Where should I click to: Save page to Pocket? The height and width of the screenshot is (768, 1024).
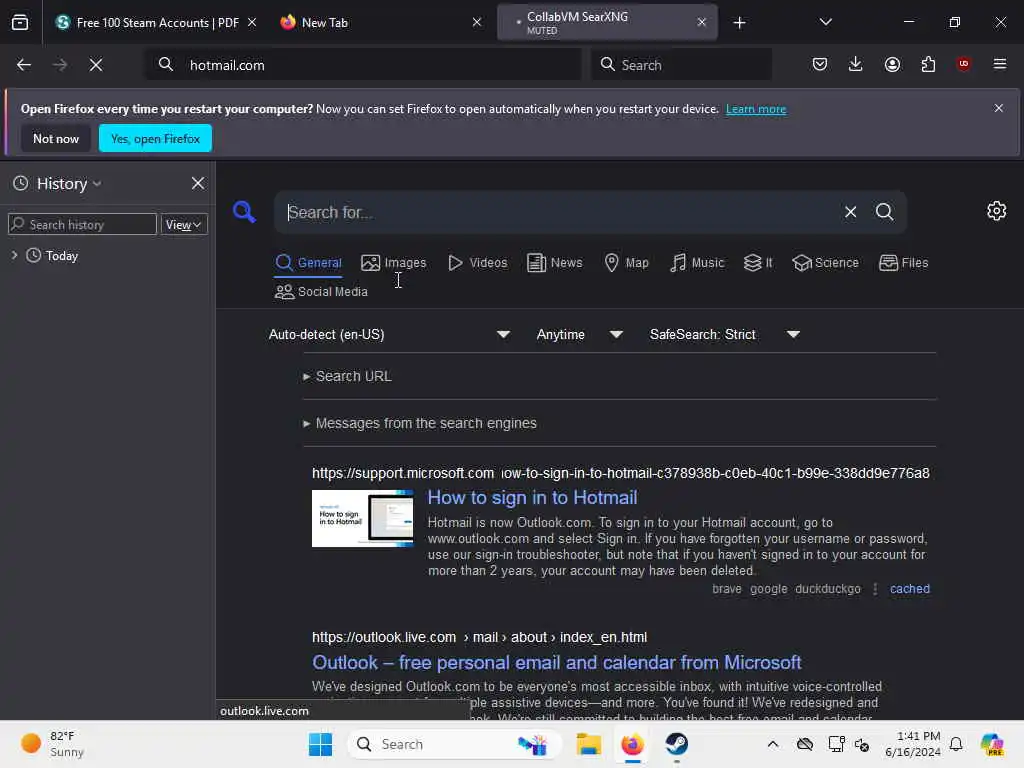pos(820,64)
